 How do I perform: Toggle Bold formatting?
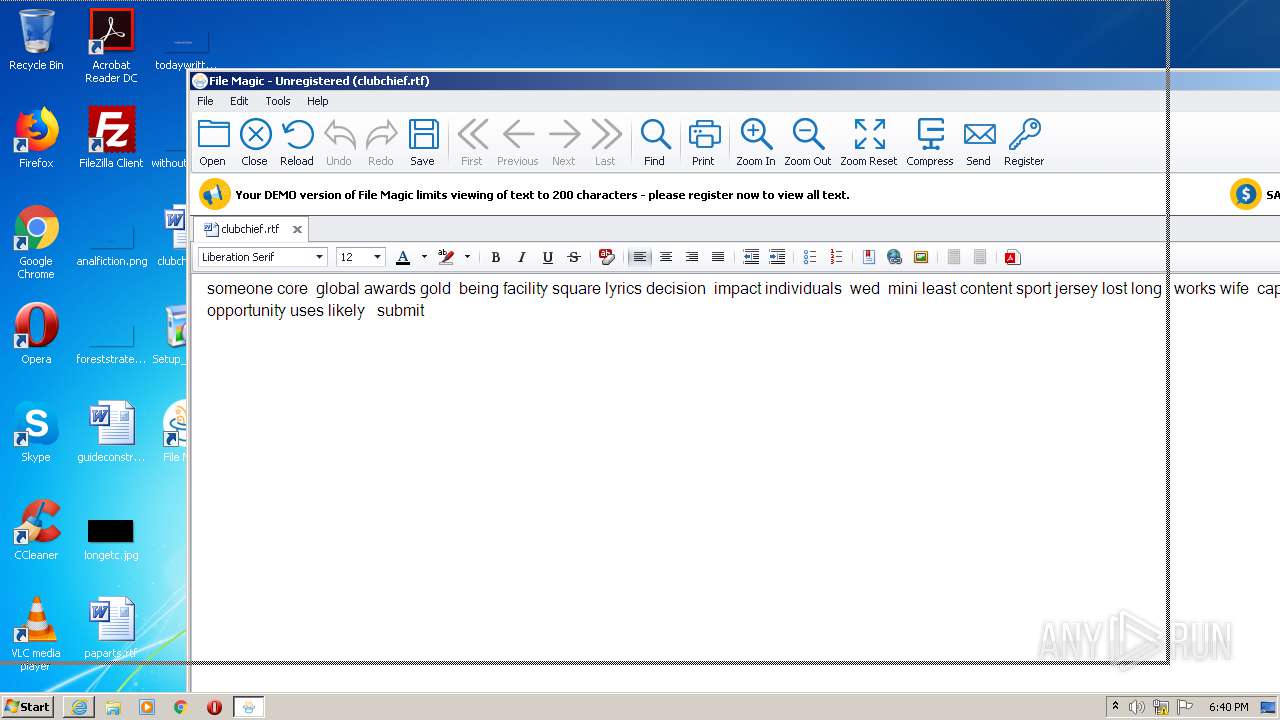click(495, 257)
